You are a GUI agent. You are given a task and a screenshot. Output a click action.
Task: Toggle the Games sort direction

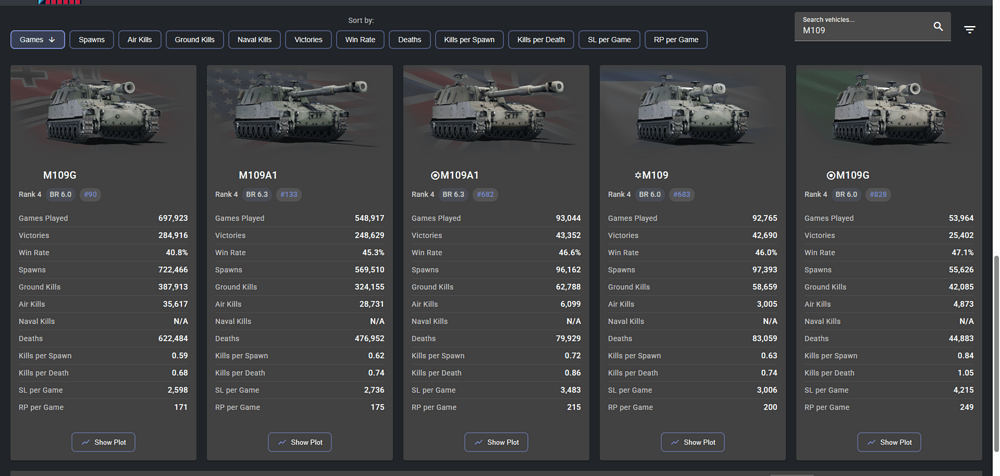[x=38, y=40]
